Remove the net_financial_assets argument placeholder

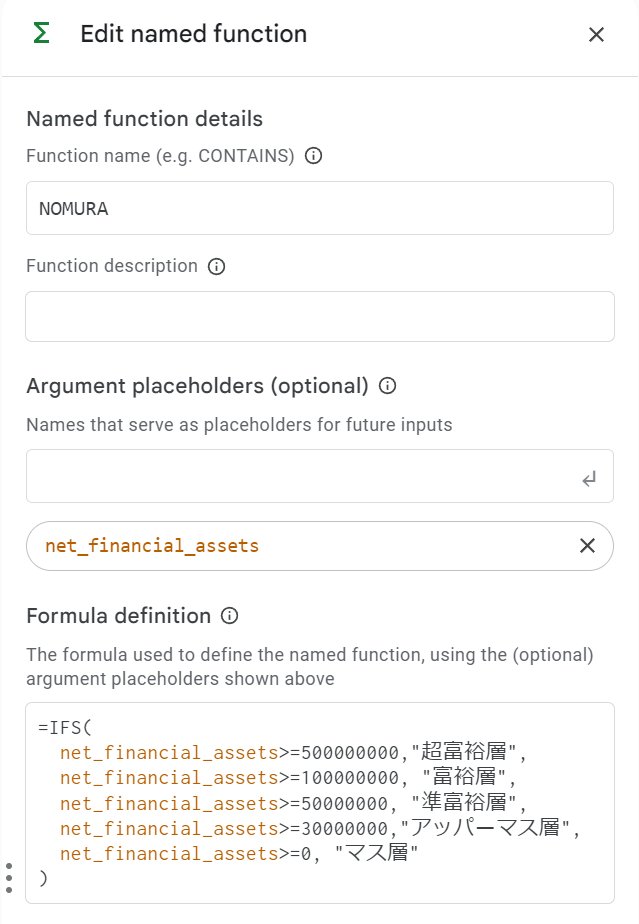click(587, 545)
